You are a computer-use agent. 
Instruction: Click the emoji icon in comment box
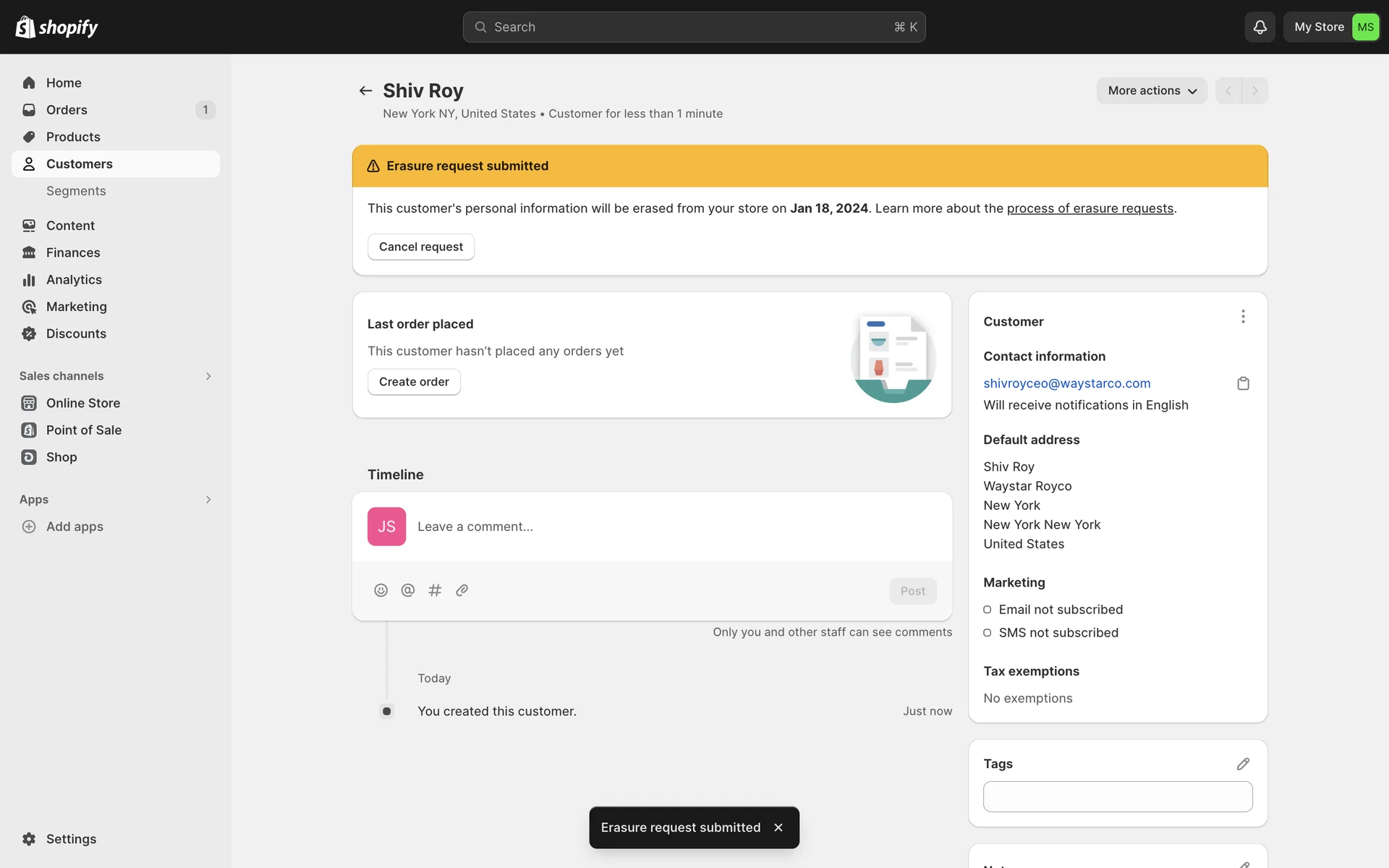(381, 590)
